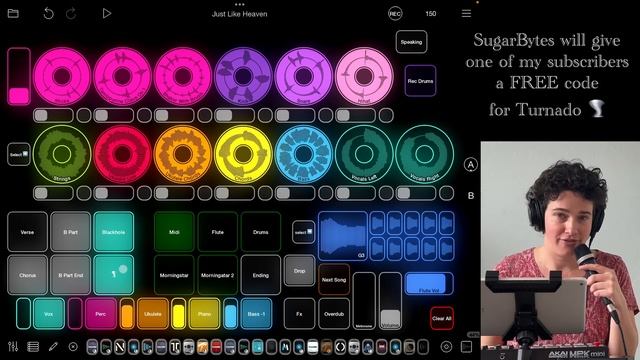The image size is (640, 360).
Task: Trigger the red loop next to Strings
Action: click(x=122, y=154)
